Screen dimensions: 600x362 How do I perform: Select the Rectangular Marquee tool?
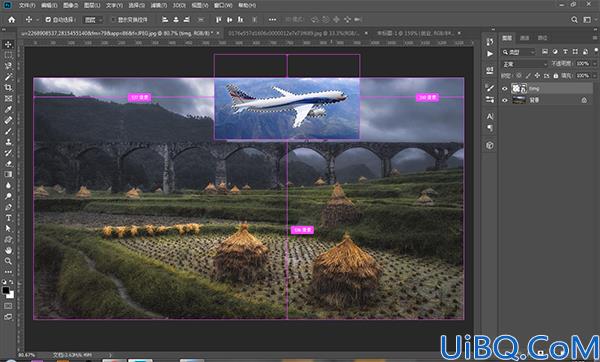[x=8, y=55]
